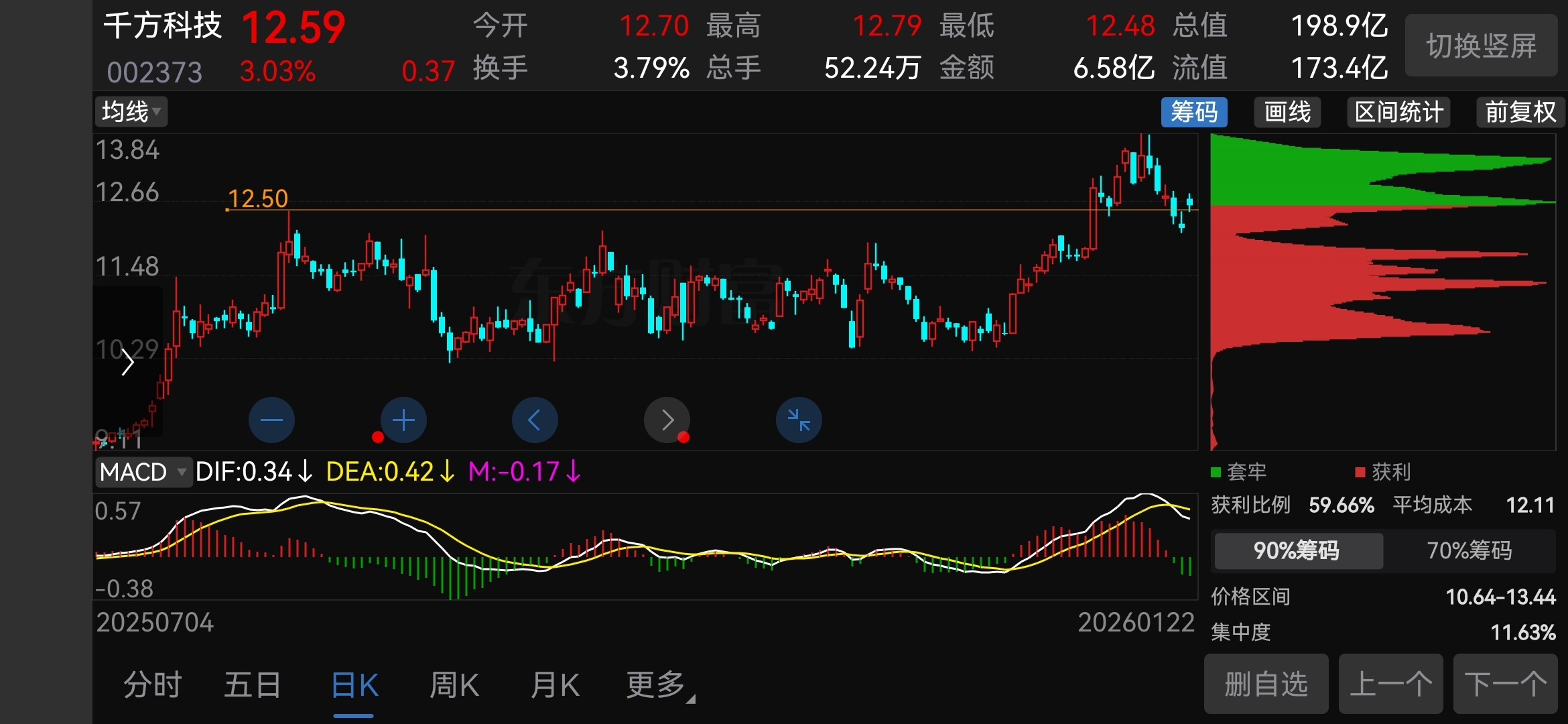The image size is (1568, 724).
Task: Select the 70%筹码 option
Action: tap(1469, 550)
